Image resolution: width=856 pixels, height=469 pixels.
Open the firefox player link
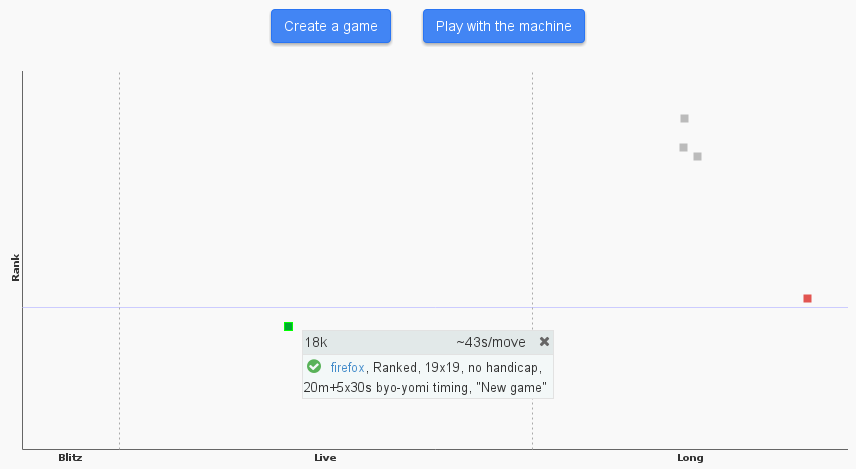tap(347, 367)
